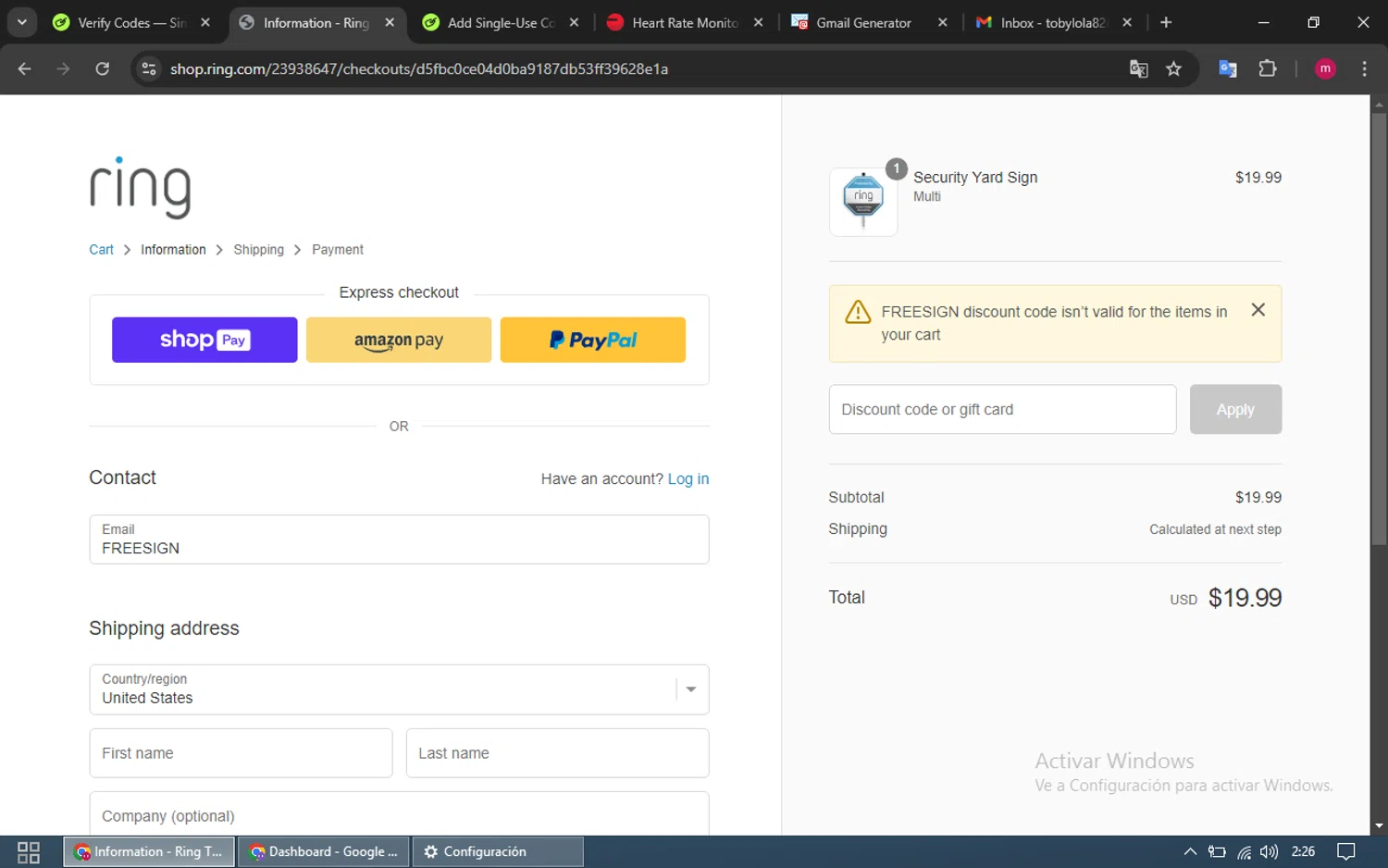Click the First name field
Image resolution: width=1388 pixels, height=868 pixels.
(241, 753)
